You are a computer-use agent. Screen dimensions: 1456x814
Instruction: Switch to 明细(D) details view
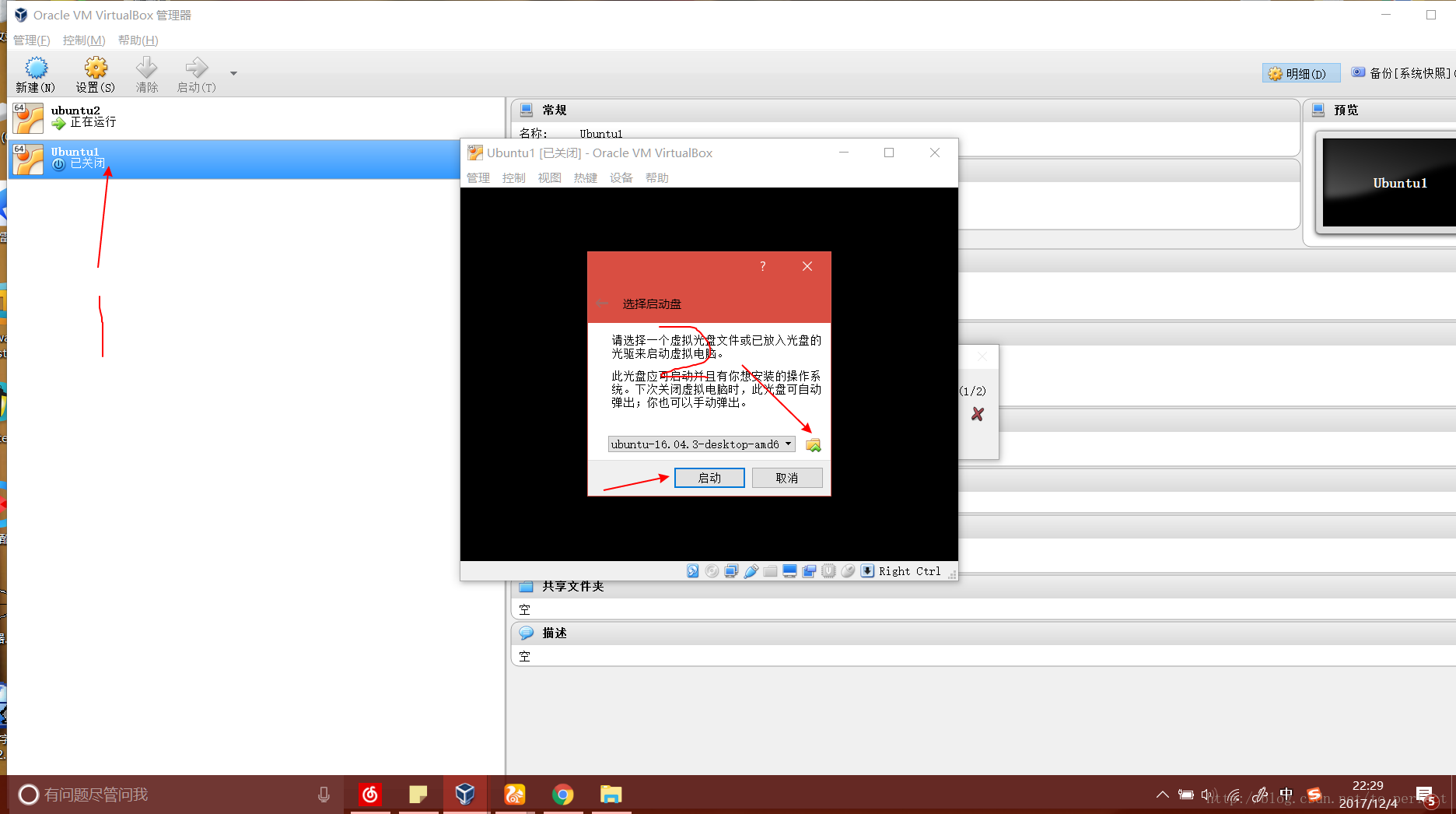[1300, 73]
